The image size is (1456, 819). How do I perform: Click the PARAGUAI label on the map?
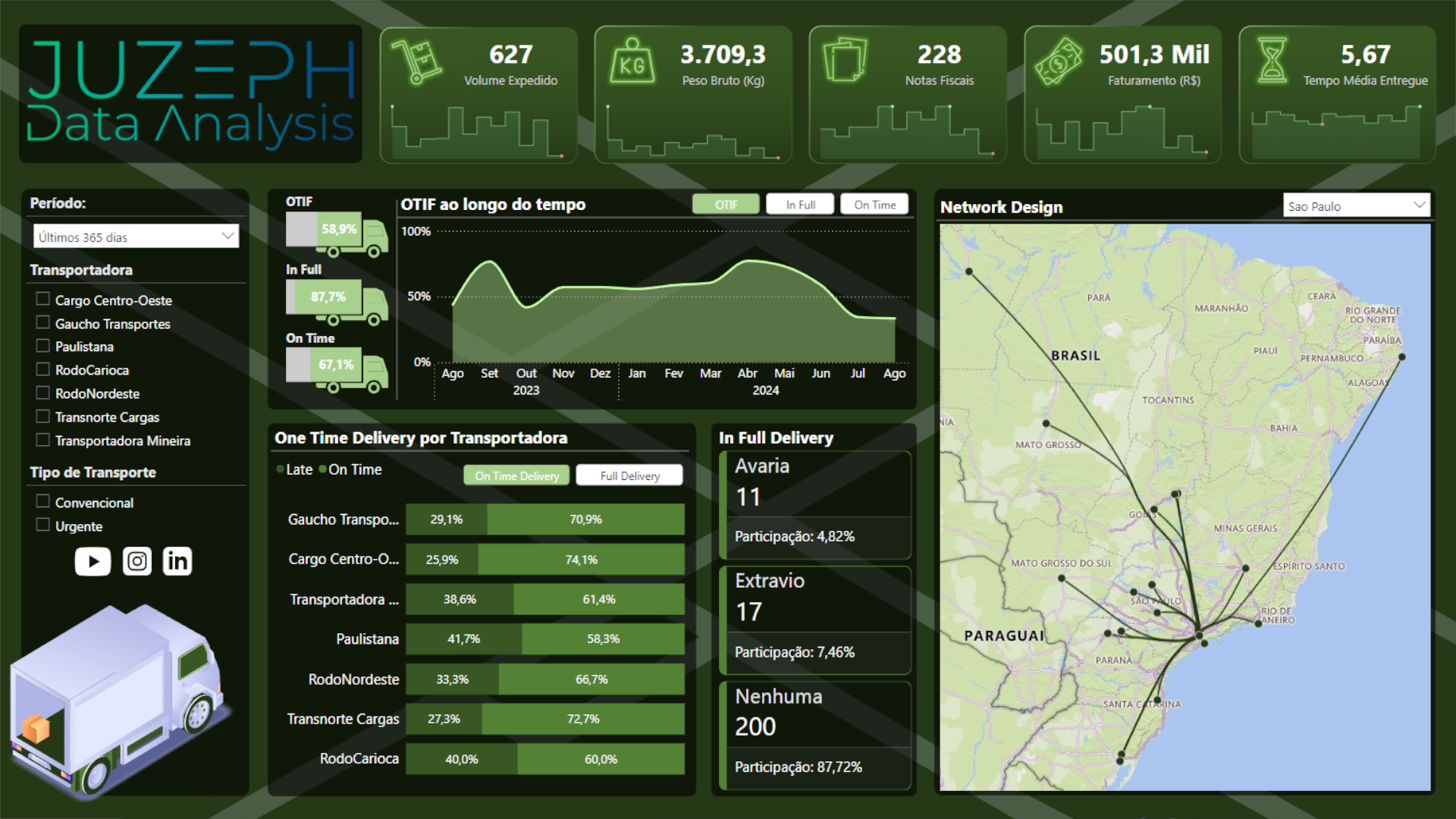tap(1004, 635)
